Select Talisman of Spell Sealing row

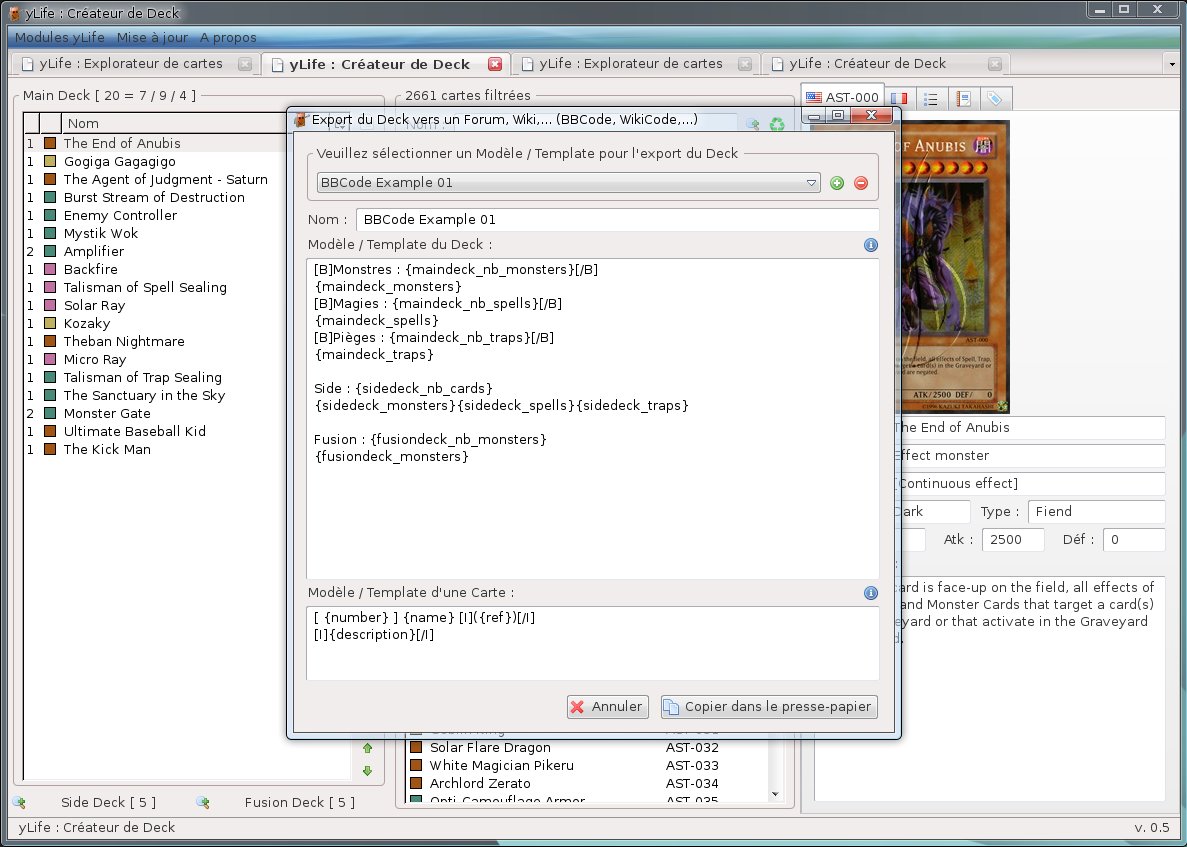(154, 288)
